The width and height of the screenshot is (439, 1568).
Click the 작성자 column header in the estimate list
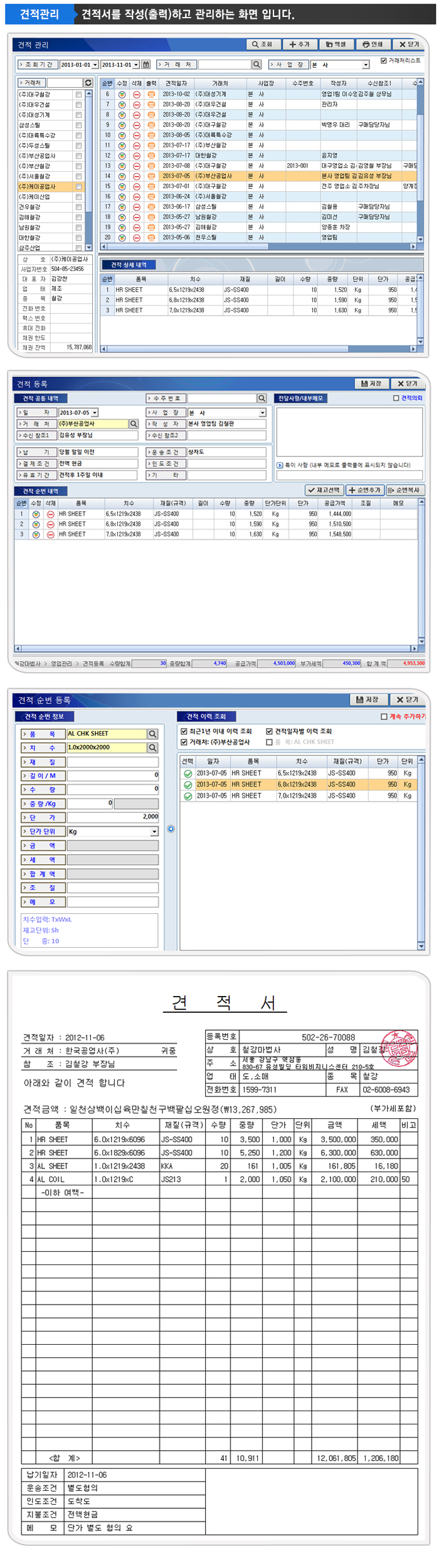(339, 83)
